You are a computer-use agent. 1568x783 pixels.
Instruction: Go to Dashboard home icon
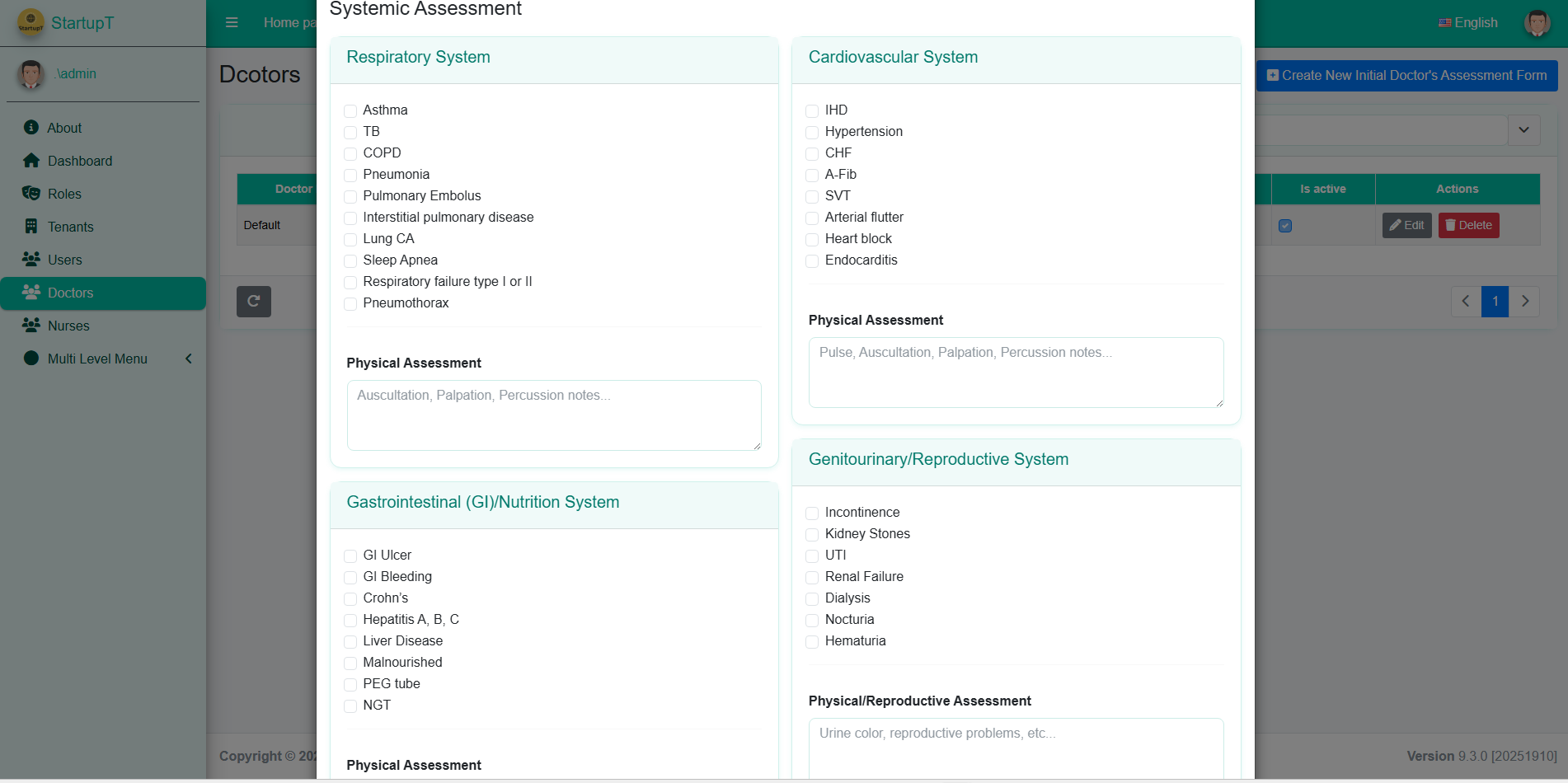pos(31,161)
